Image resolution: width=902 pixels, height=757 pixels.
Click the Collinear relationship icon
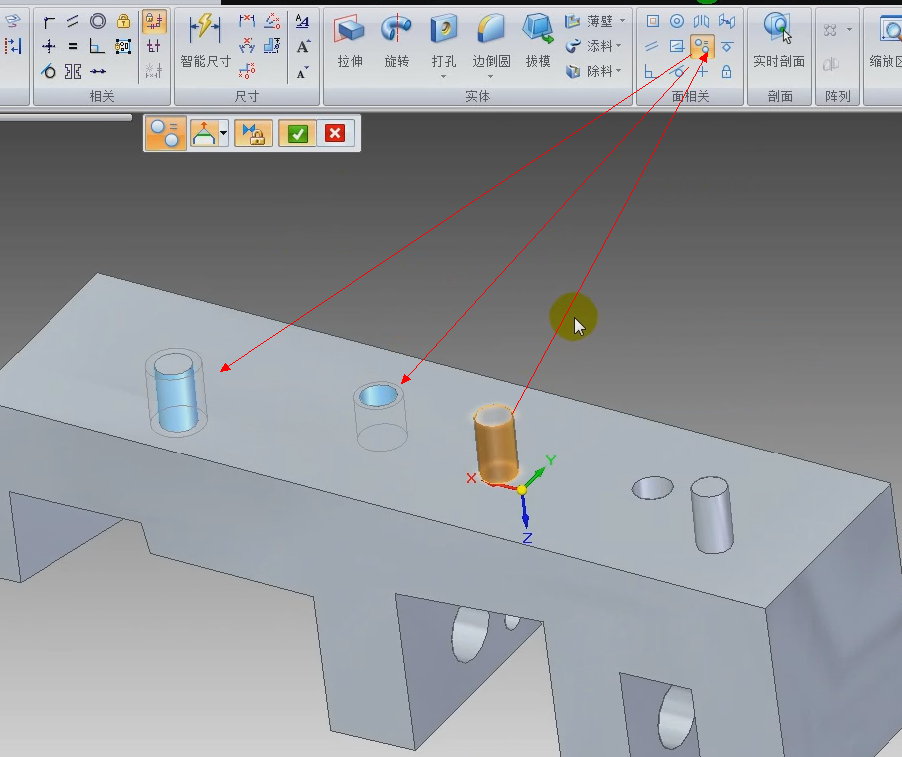98,71
